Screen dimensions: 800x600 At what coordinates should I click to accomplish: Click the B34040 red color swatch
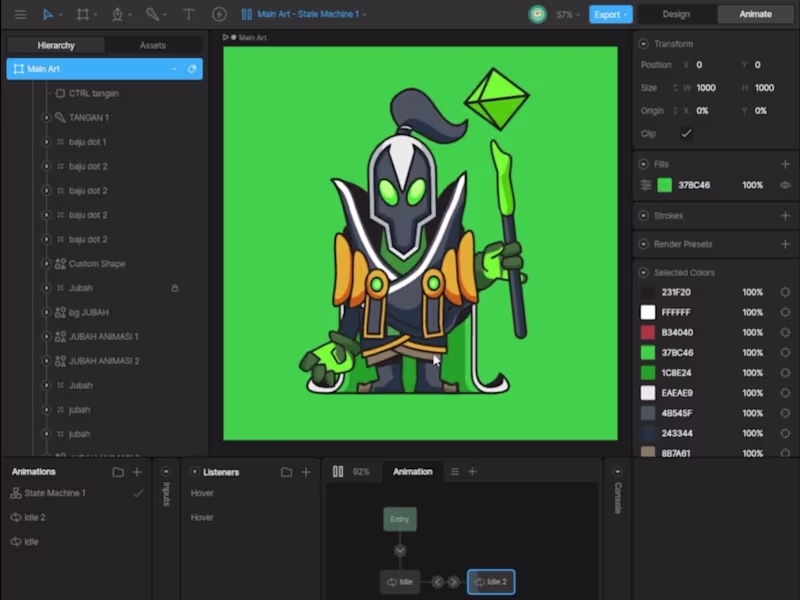[648, 333]
